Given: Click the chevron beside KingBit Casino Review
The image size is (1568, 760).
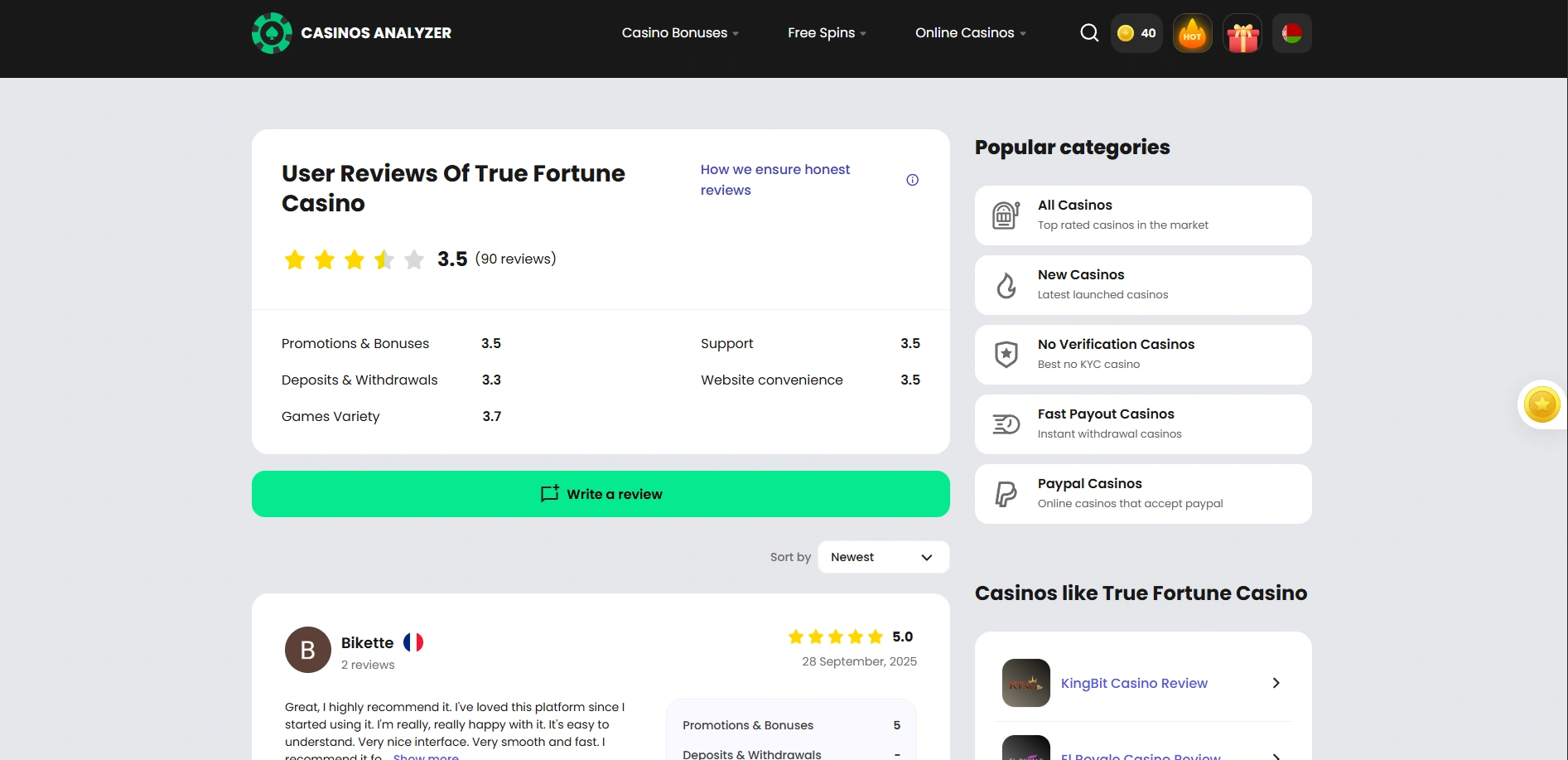Looking at the screenshot, I should [1276, 683].
